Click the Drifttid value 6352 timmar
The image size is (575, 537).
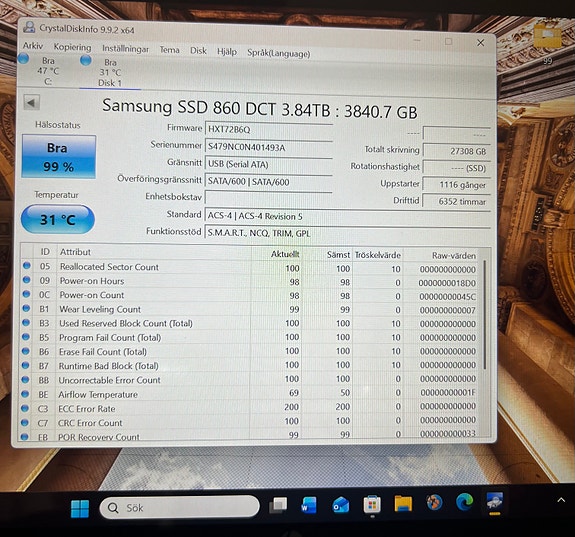point(457,201)
